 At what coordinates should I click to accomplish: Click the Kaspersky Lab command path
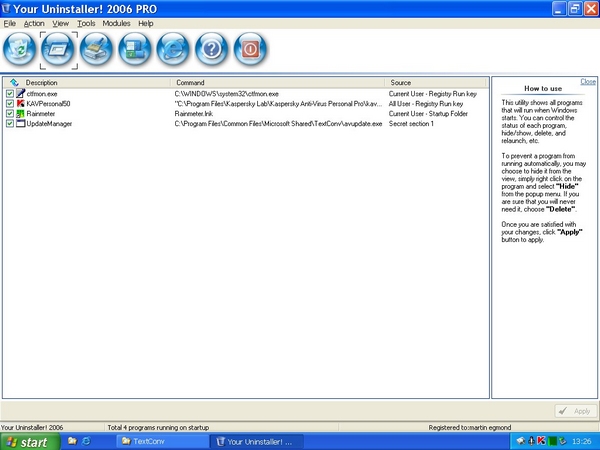coord(278,104)
